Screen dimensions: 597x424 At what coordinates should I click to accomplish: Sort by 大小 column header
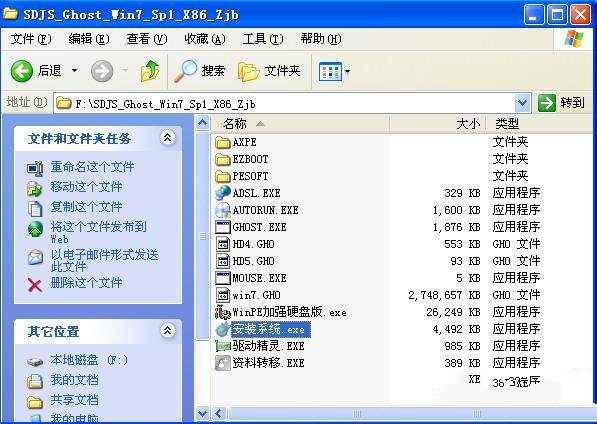(x=438, y=124)
